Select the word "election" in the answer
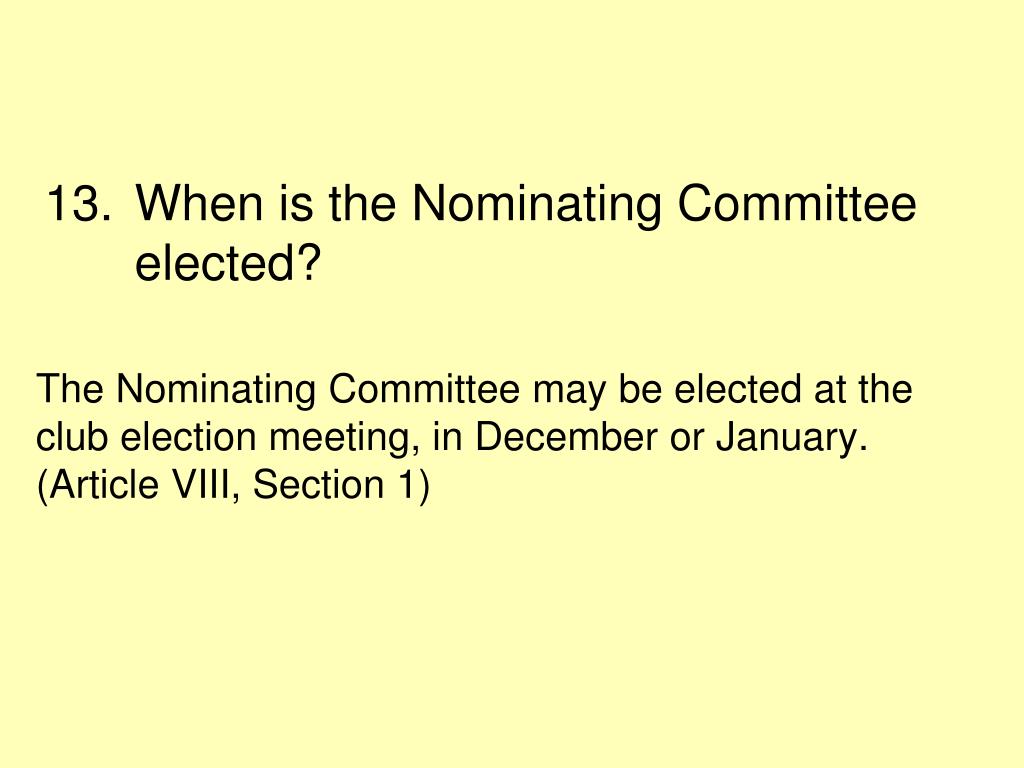Screen dimensions: 1024x768 [188, 436]
